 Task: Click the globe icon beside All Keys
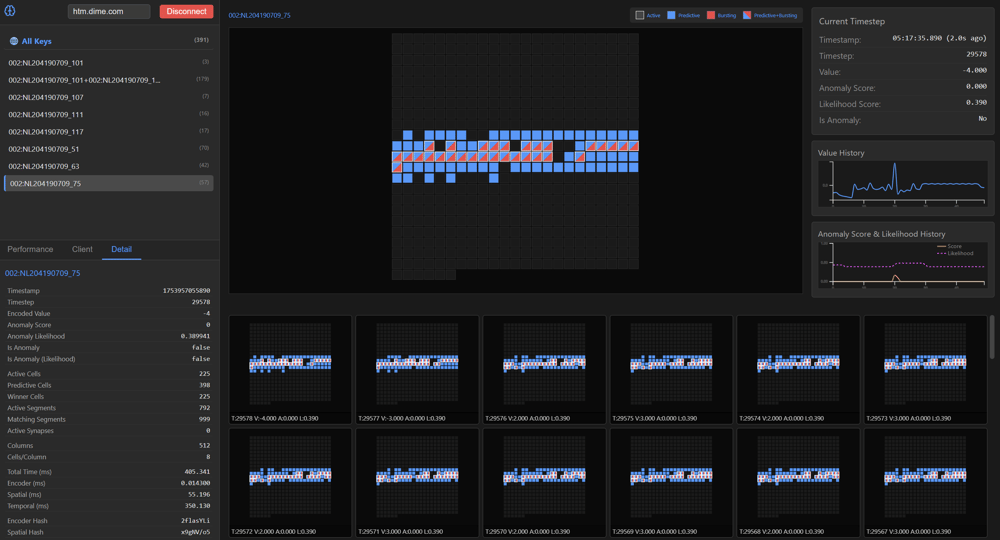14,42
